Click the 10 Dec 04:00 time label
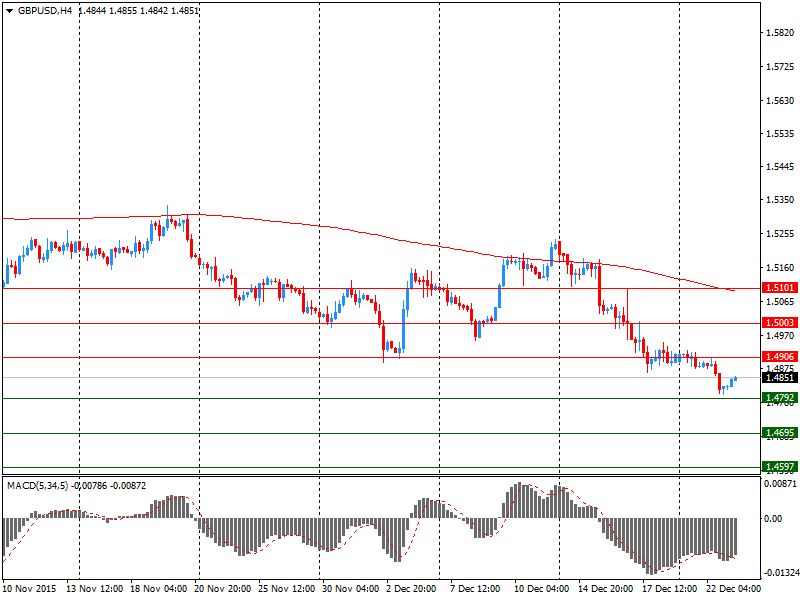800x600 pixels. click(x=541, y=588)
